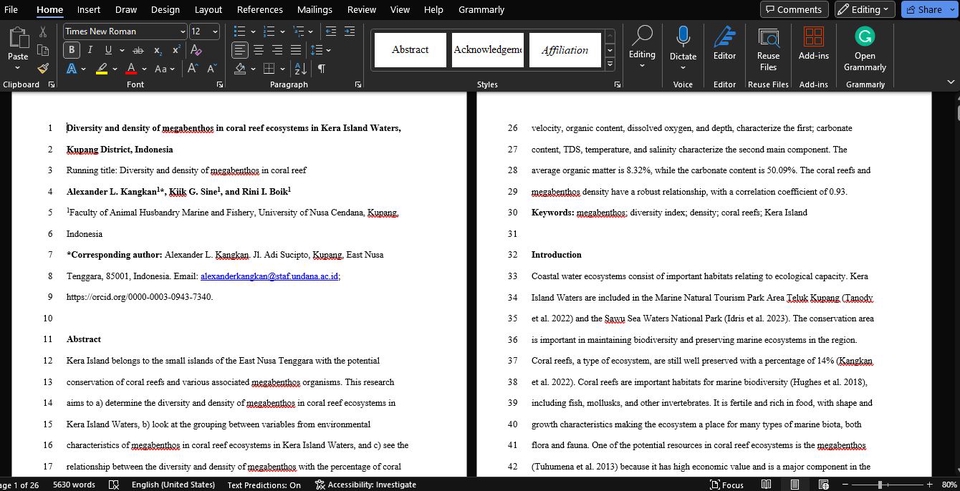This screenshot has height=491, width=960.
Task: Toggle justify alignment
Action: pos(296,50)
